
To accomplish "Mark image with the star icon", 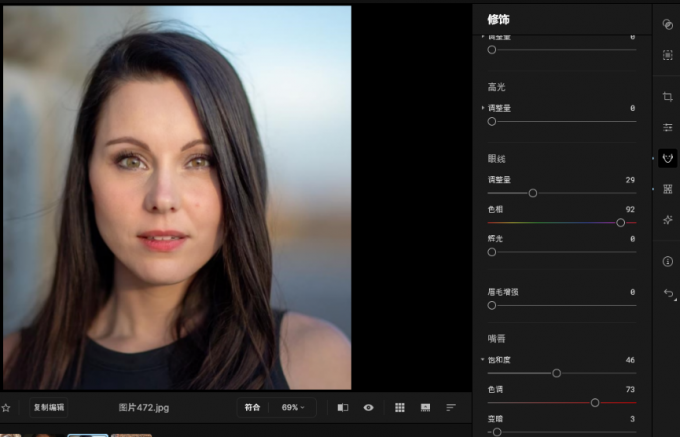I will 6,408.
